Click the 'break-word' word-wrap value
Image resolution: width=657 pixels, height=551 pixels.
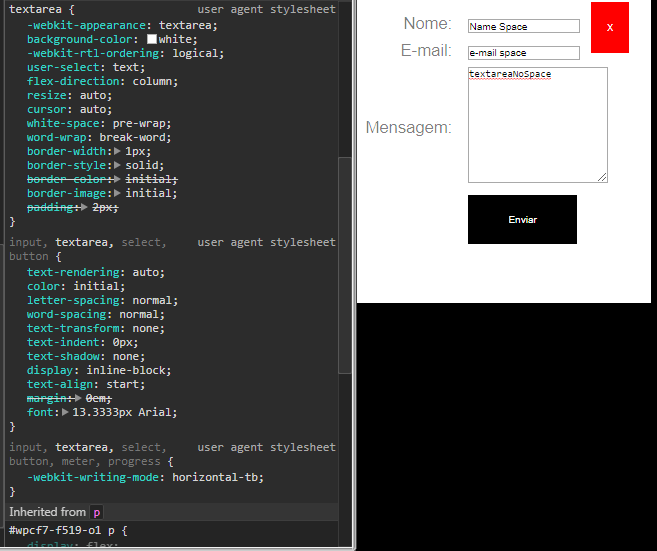click(x=132, y=137)
